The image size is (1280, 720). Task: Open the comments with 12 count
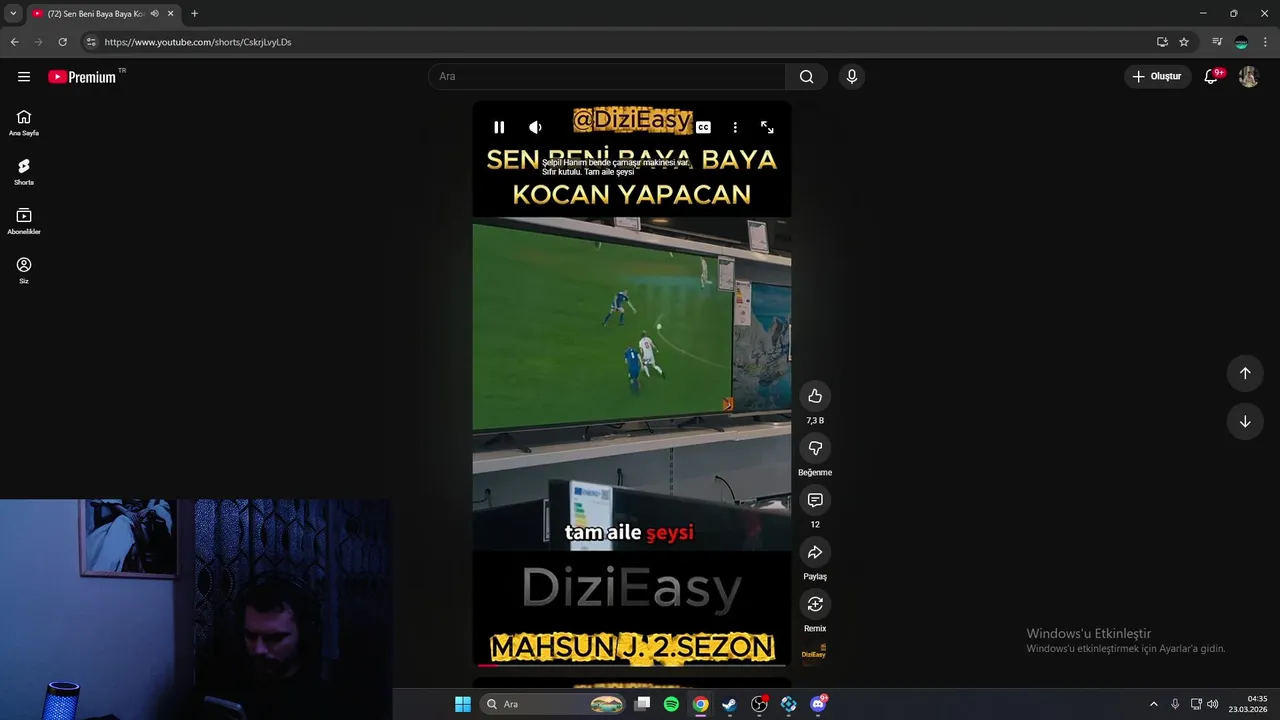tap(815, 500)
